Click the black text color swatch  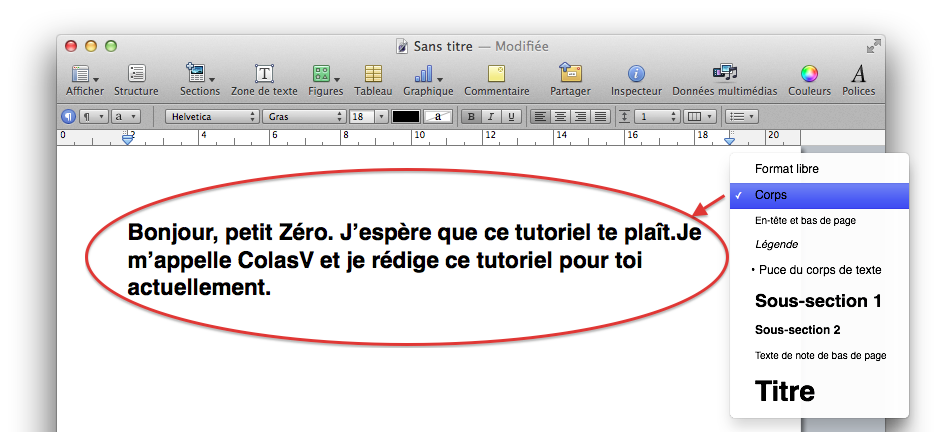click(406, 117)
